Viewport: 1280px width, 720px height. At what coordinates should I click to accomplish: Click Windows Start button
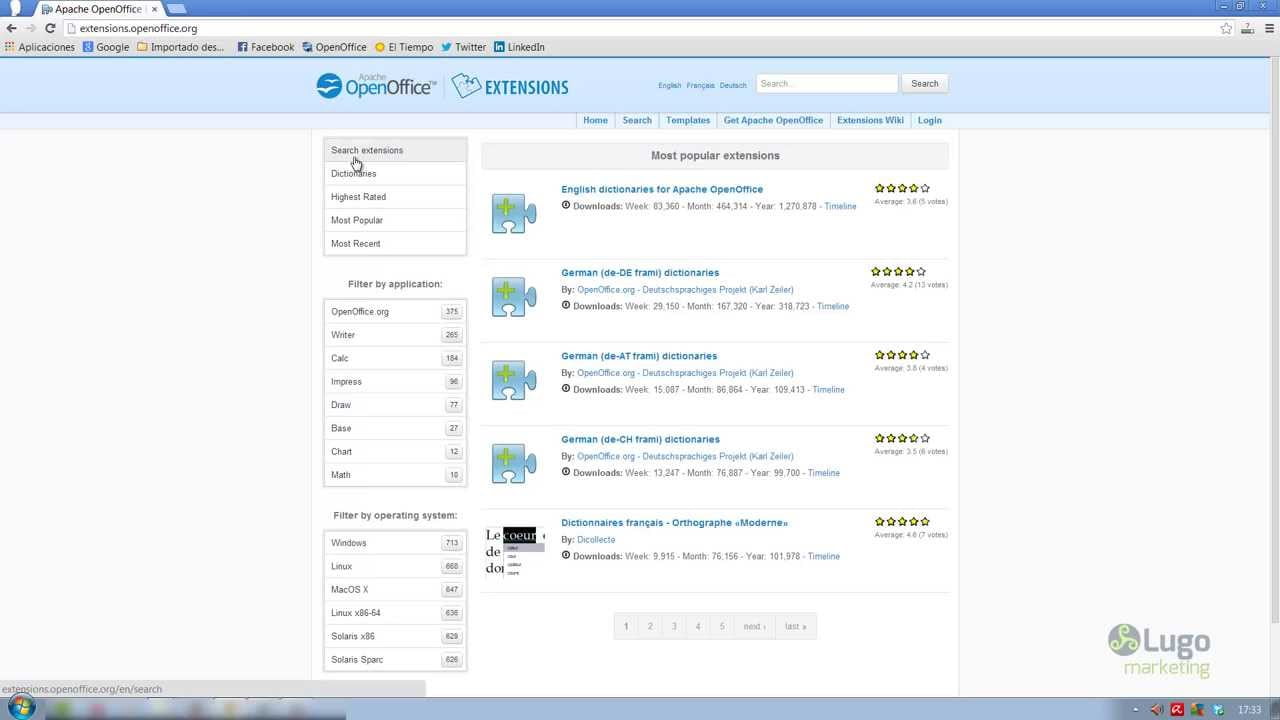(21, 708)
